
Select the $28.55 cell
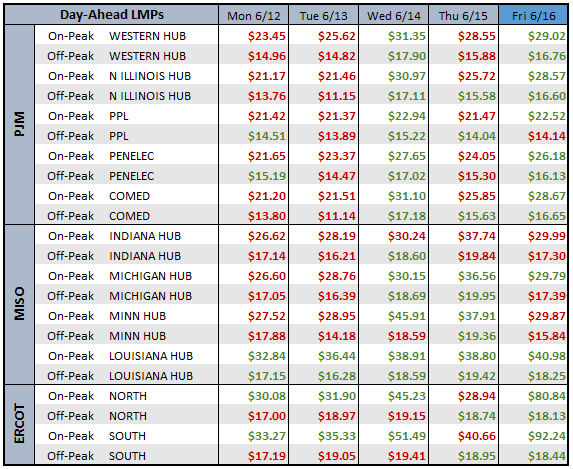[477, 36]
